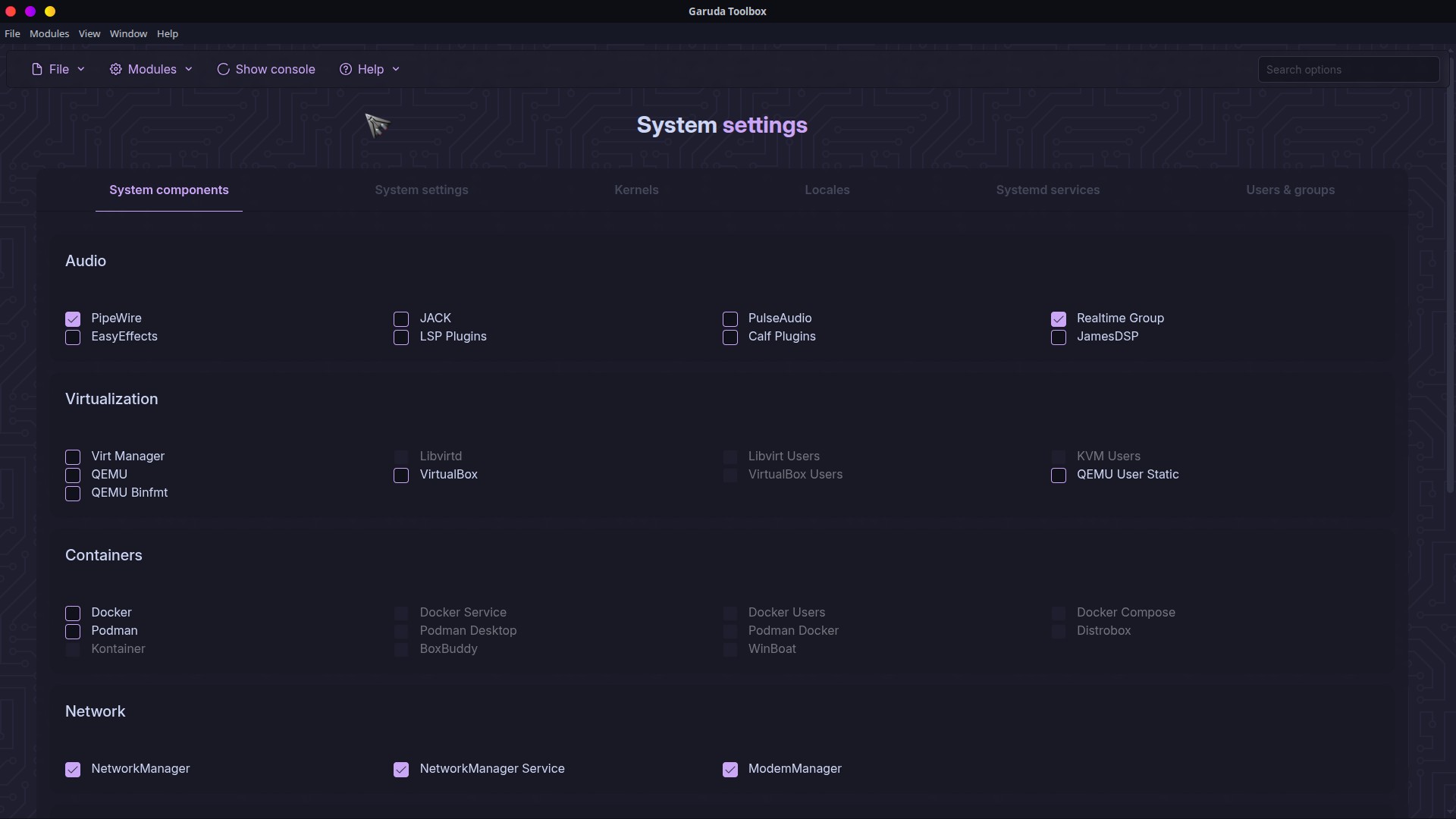Open File in the top menu bar
1456x819 pixels.
12,33
